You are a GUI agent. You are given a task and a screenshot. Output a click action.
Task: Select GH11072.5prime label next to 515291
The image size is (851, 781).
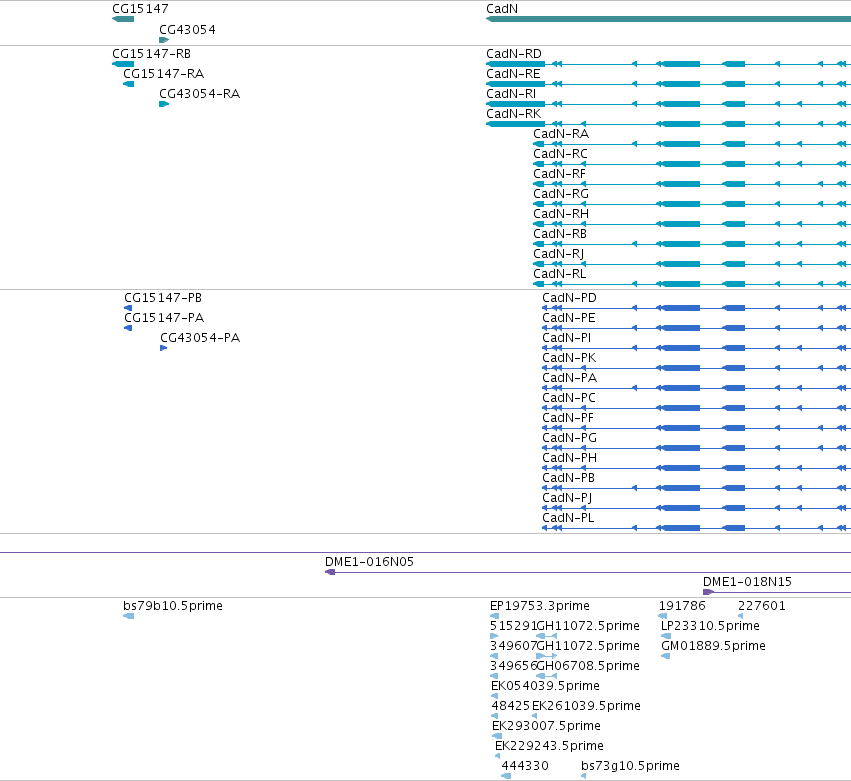588,626
